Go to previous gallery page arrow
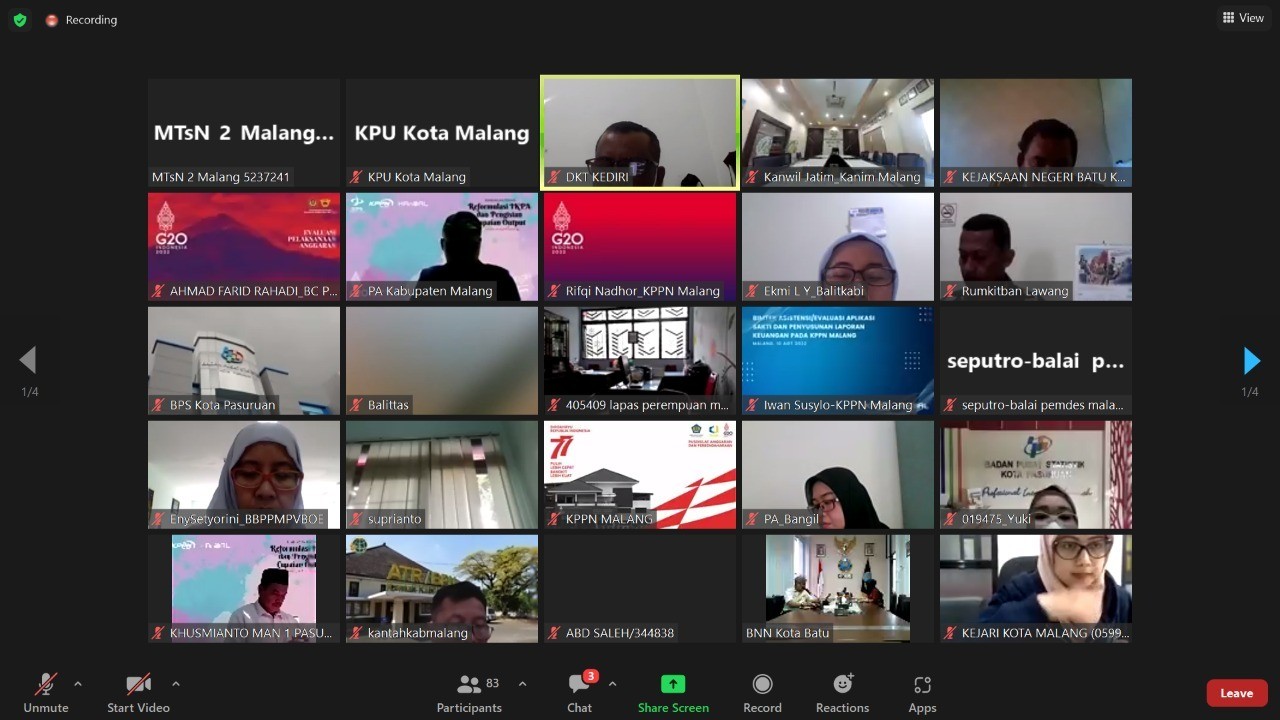Viewport: 1280px width, 720px height. (28, 360)
